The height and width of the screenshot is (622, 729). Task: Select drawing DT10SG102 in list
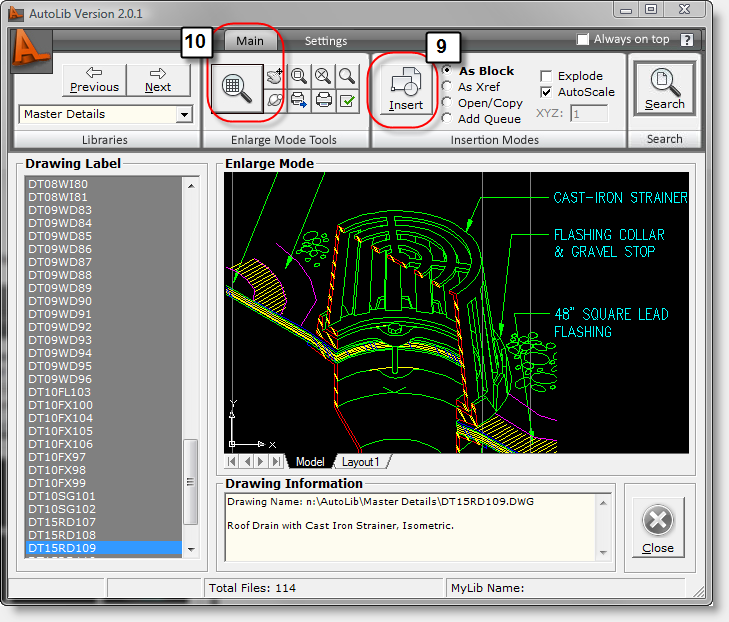(x=105, y=510)
